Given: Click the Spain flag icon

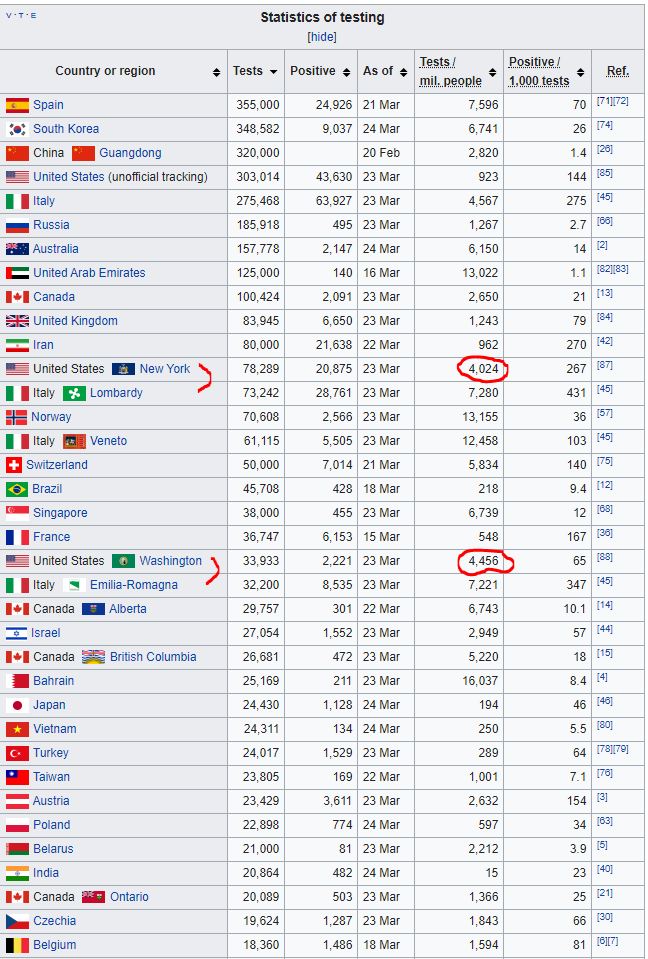Looking at the screenshot, I should point(17,105).
